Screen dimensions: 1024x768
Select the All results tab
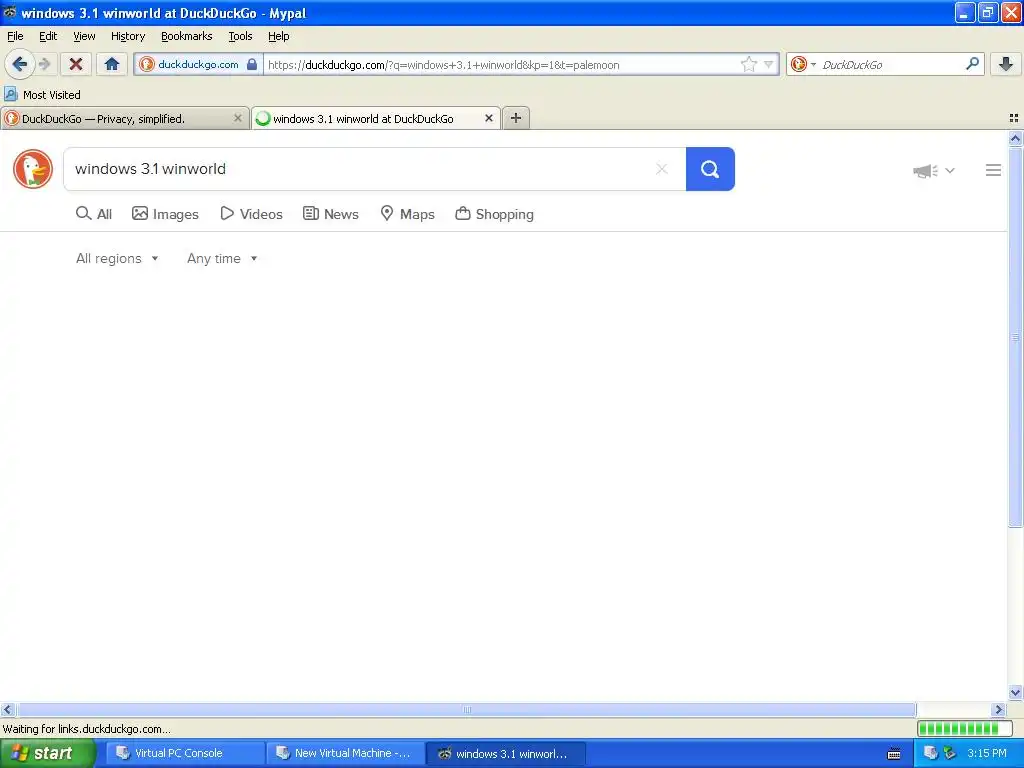pyautogui.click(x=94, y=214)
